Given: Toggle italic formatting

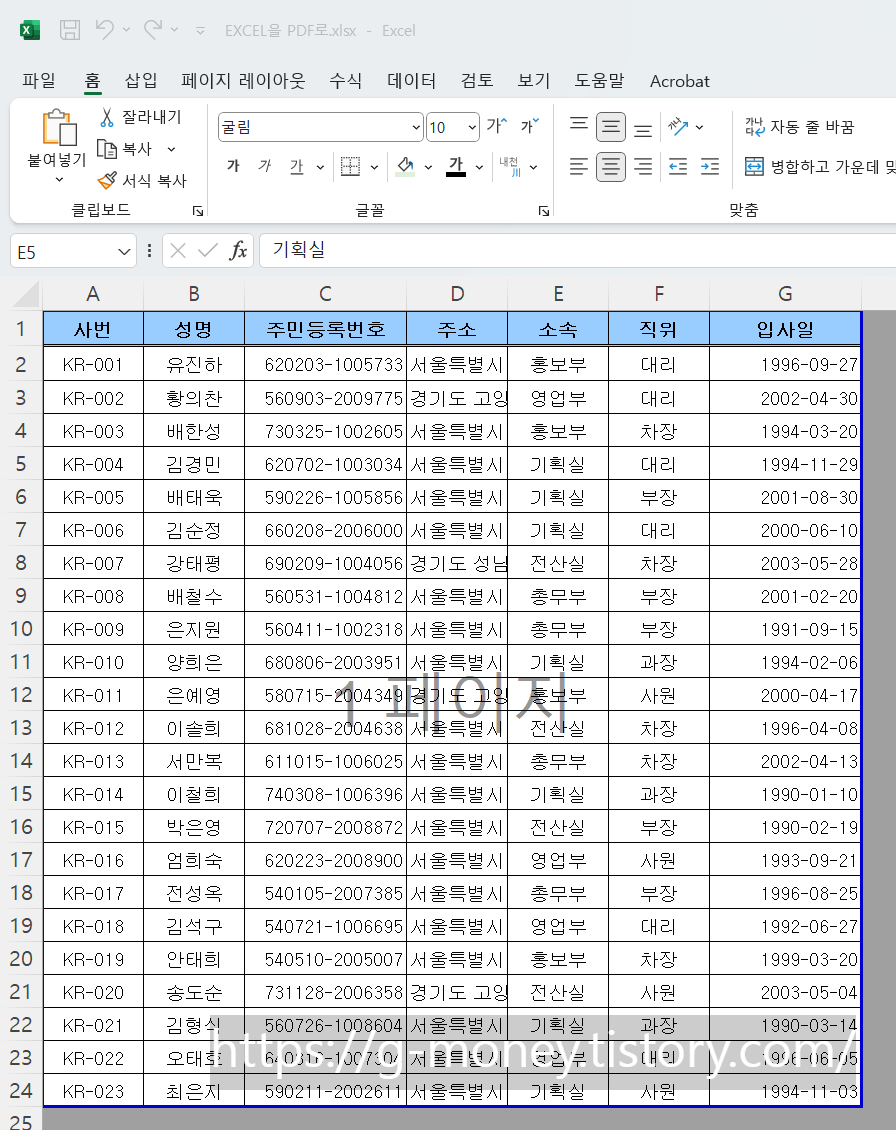Looking at the screenshot, I should pyautogui.click(x=265, y=166).
